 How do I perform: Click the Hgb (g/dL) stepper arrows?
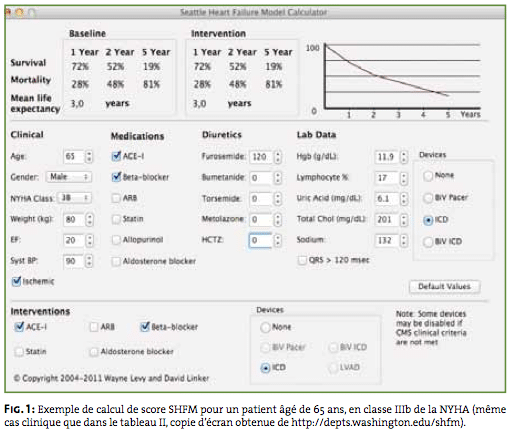(x=403, y=157)
